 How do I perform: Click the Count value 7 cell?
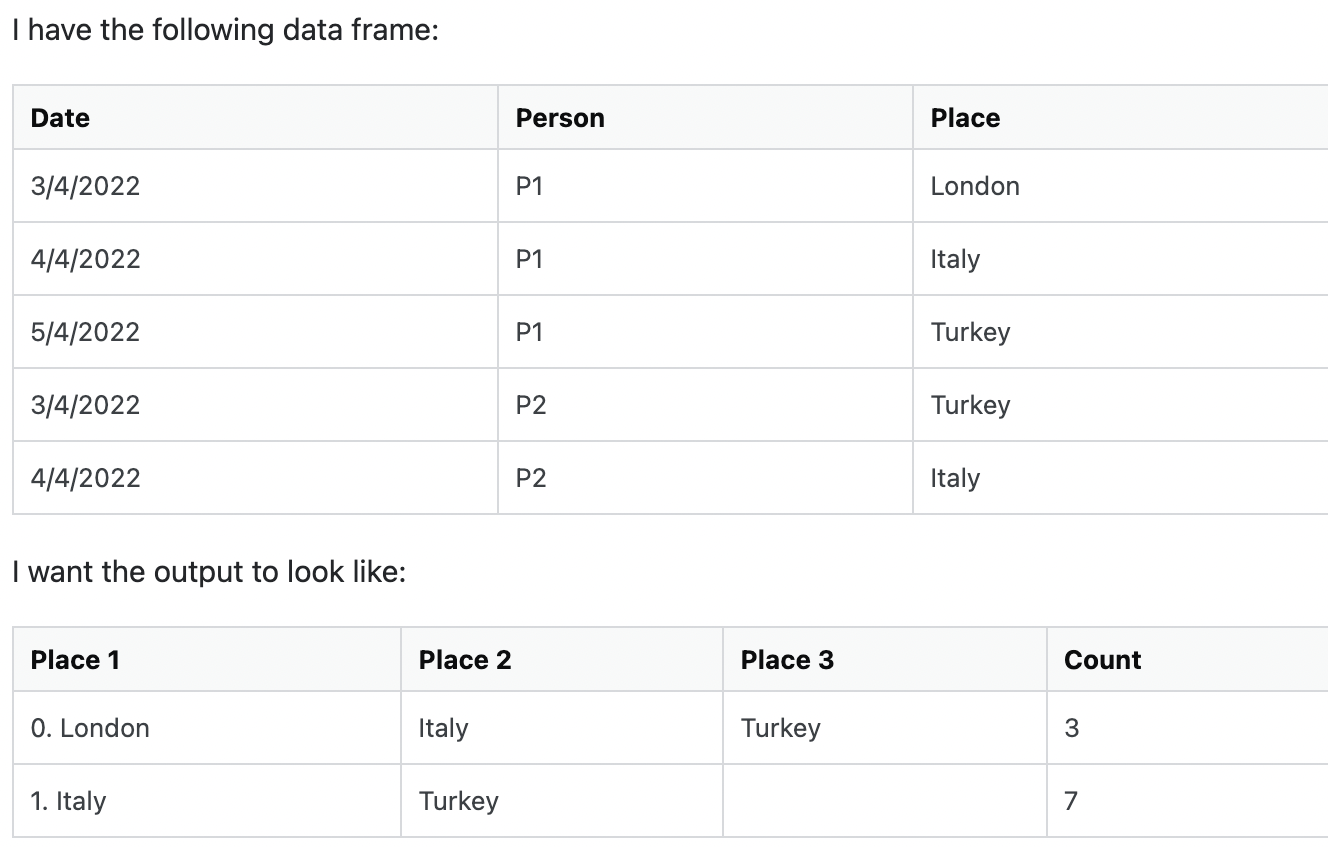coord(1072,801)
